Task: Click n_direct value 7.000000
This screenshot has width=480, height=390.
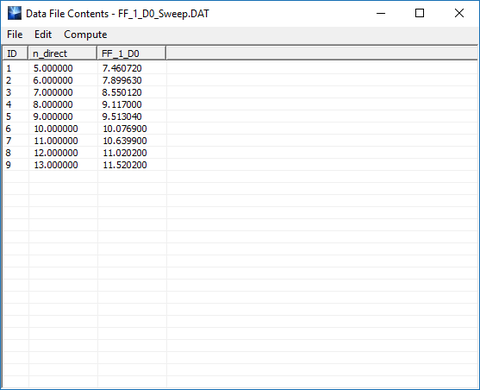Action: click(x=53, y=92)
